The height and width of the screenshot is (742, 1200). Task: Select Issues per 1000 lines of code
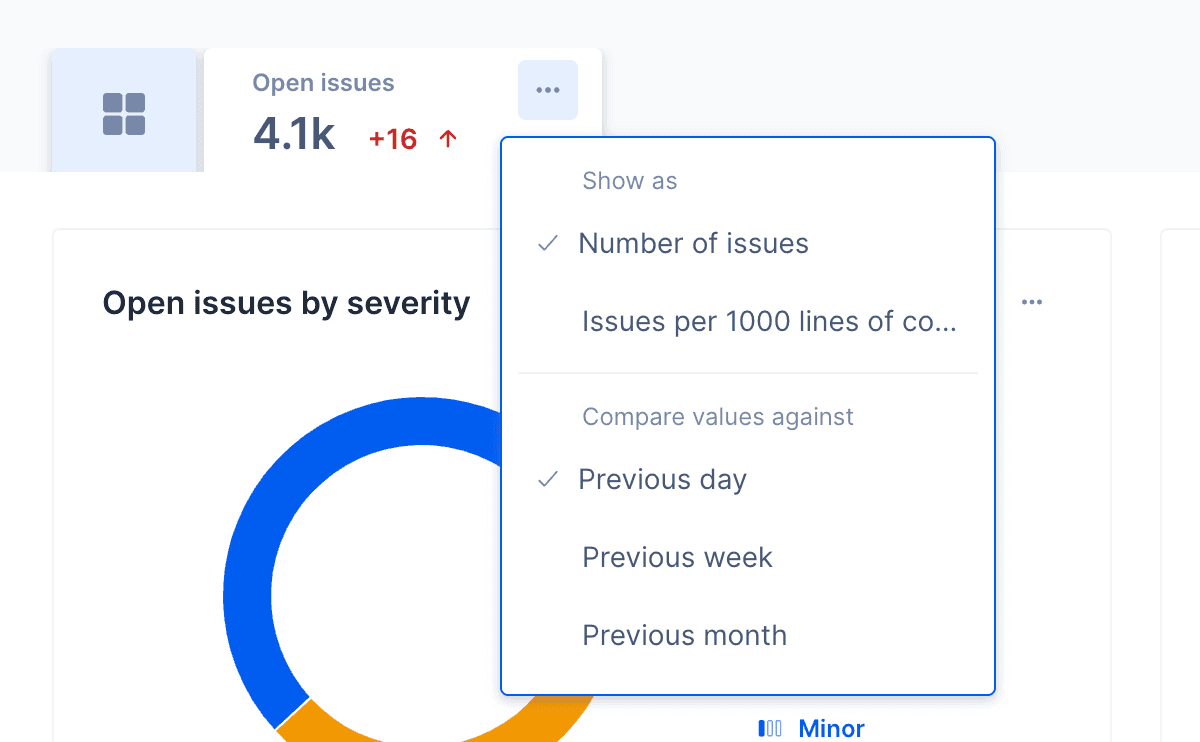pos(770,321)
